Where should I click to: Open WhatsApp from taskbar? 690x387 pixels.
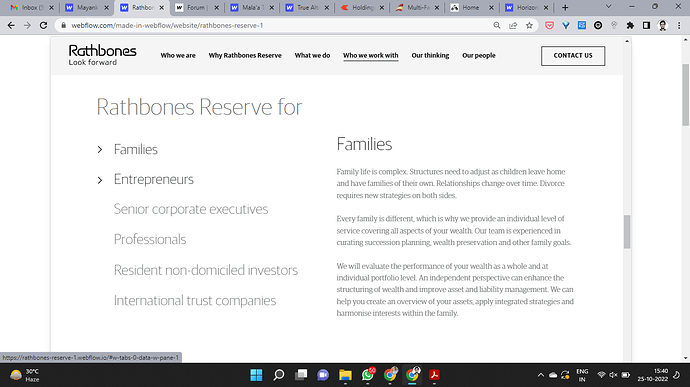[368, 375]
